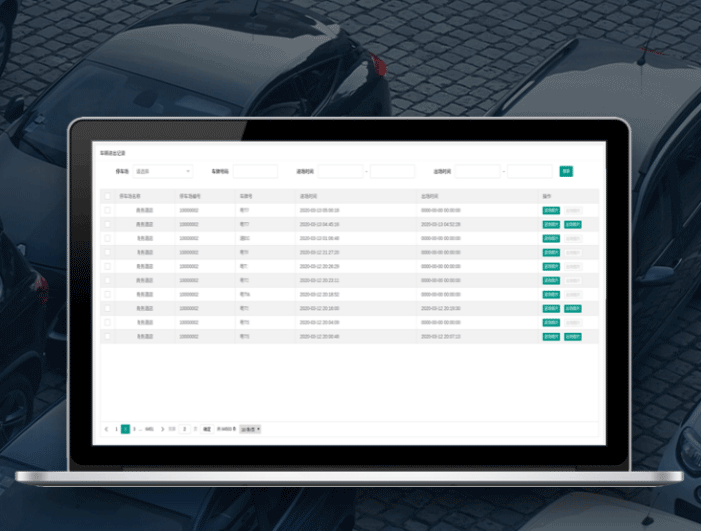Click the green search button
This screenshot has height=531, width=701.
[566, 171]
